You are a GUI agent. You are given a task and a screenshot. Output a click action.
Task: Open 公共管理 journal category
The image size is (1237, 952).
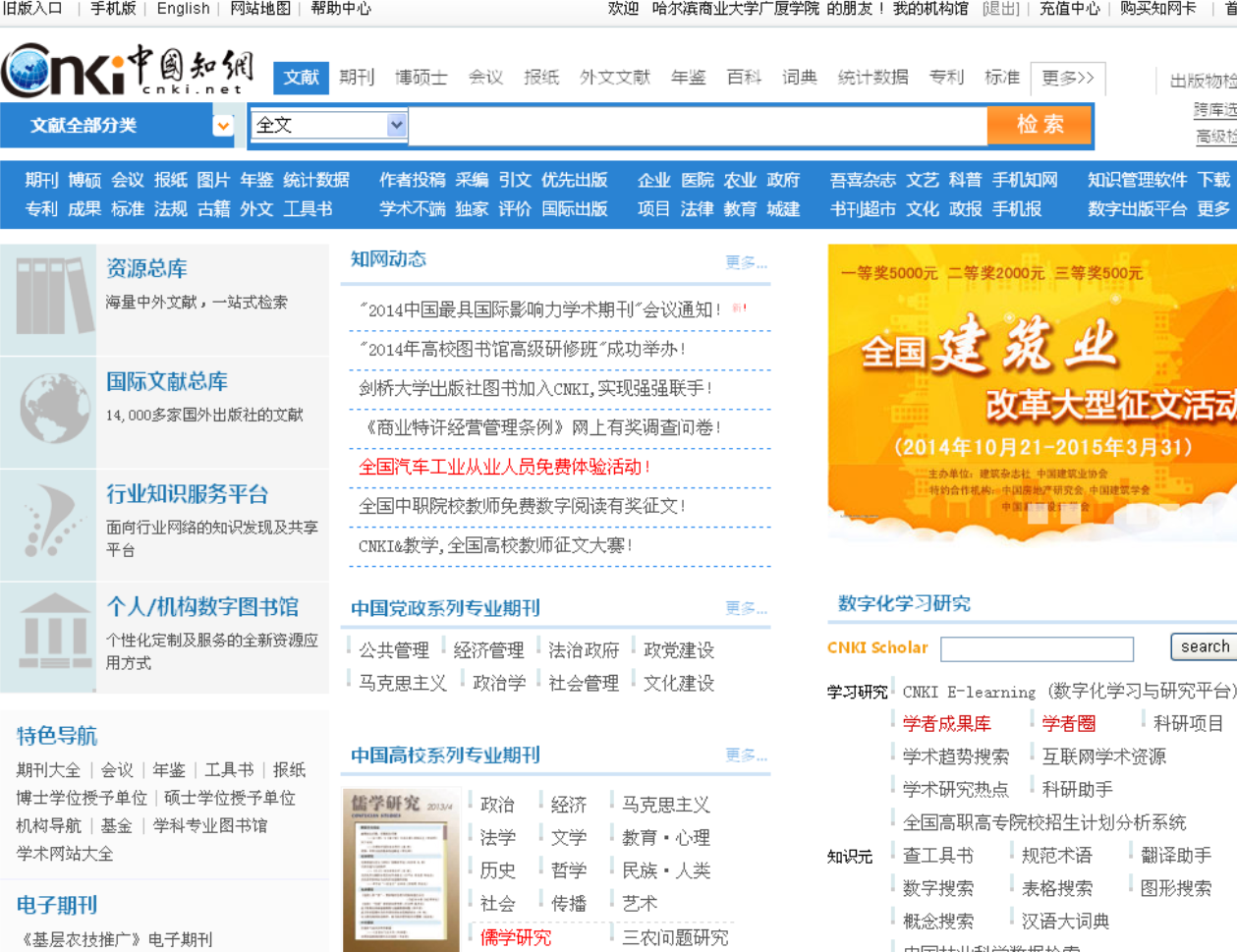click(394, 650)
